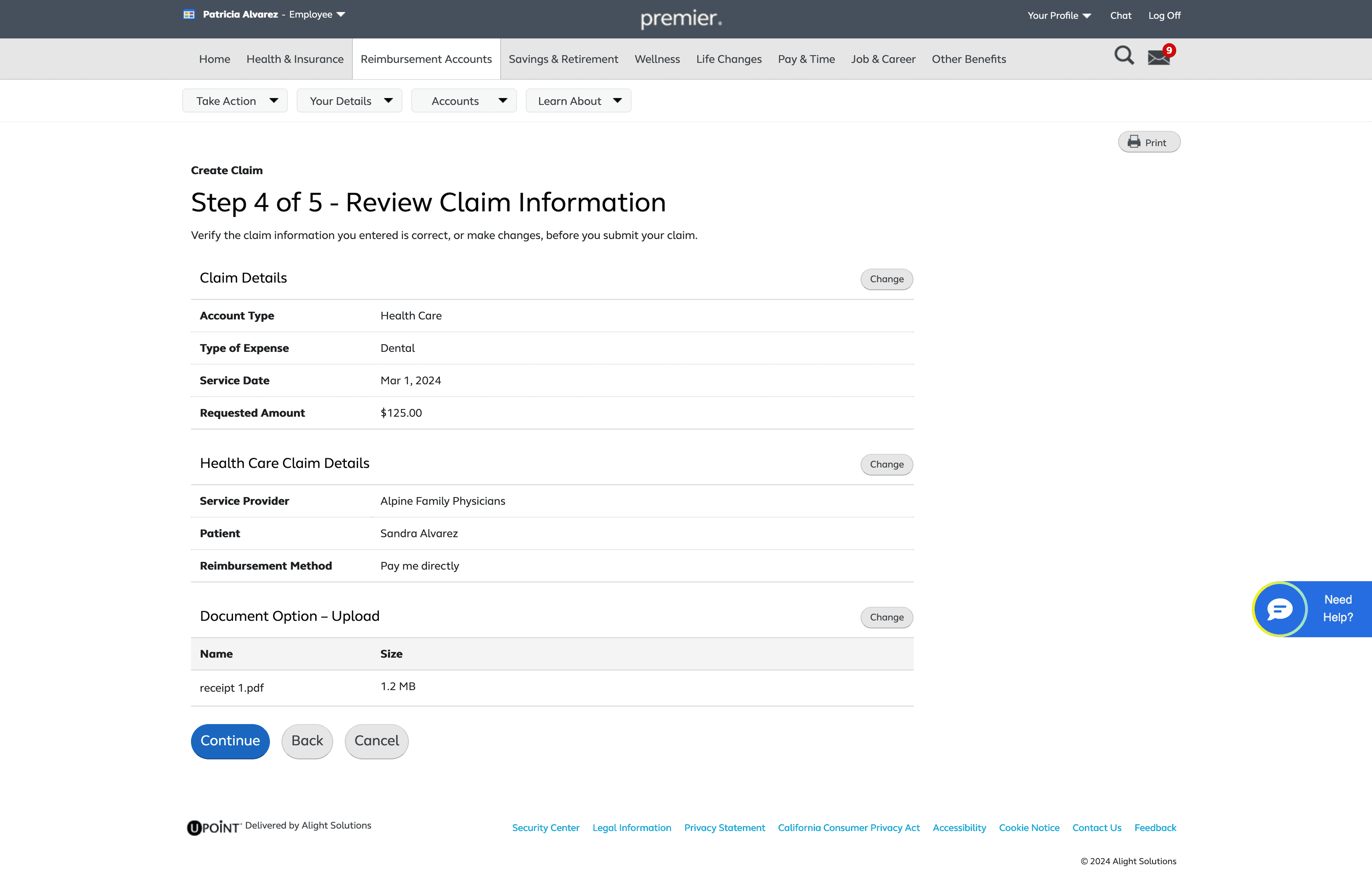Open the mail inbox envelope icon
Viewport: 1372px width, 895px height.
(x=1159, y=57)
